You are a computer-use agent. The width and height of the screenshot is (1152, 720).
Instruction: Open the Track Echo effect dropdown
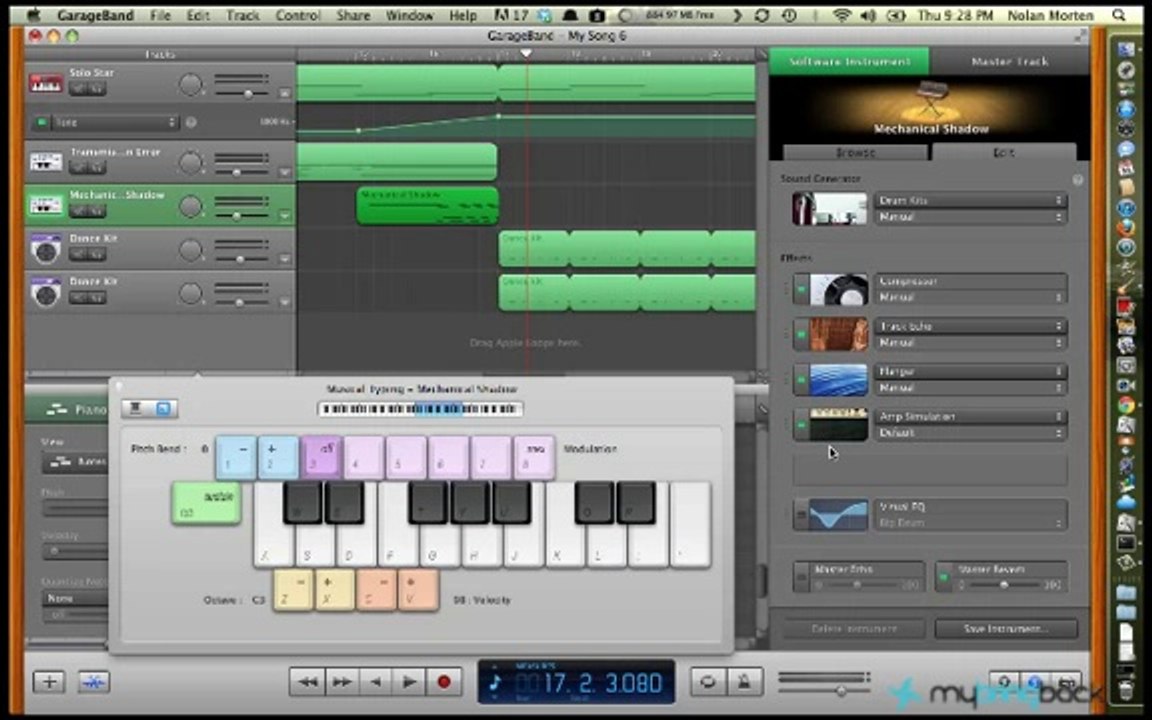tap(970, 325)
